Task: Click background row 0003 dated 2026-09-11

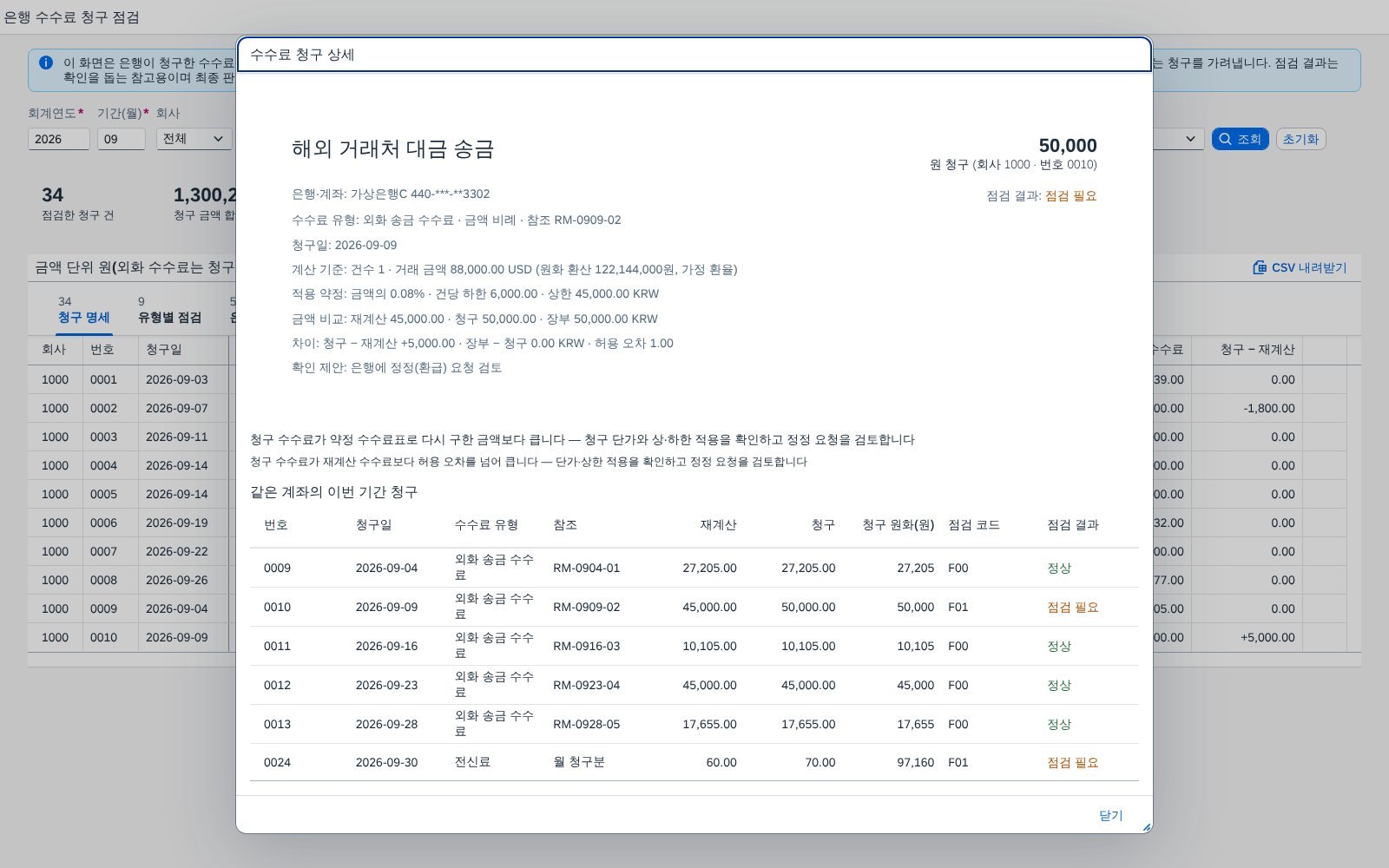Action: pos(130,437)
